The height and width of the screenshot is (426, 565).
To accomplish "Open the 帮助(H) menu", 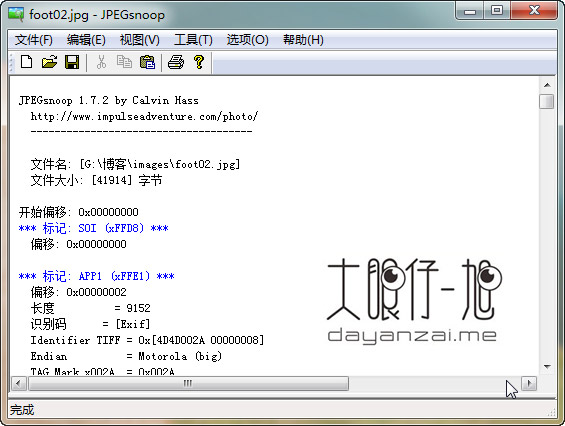I will (x=303, y=40).
